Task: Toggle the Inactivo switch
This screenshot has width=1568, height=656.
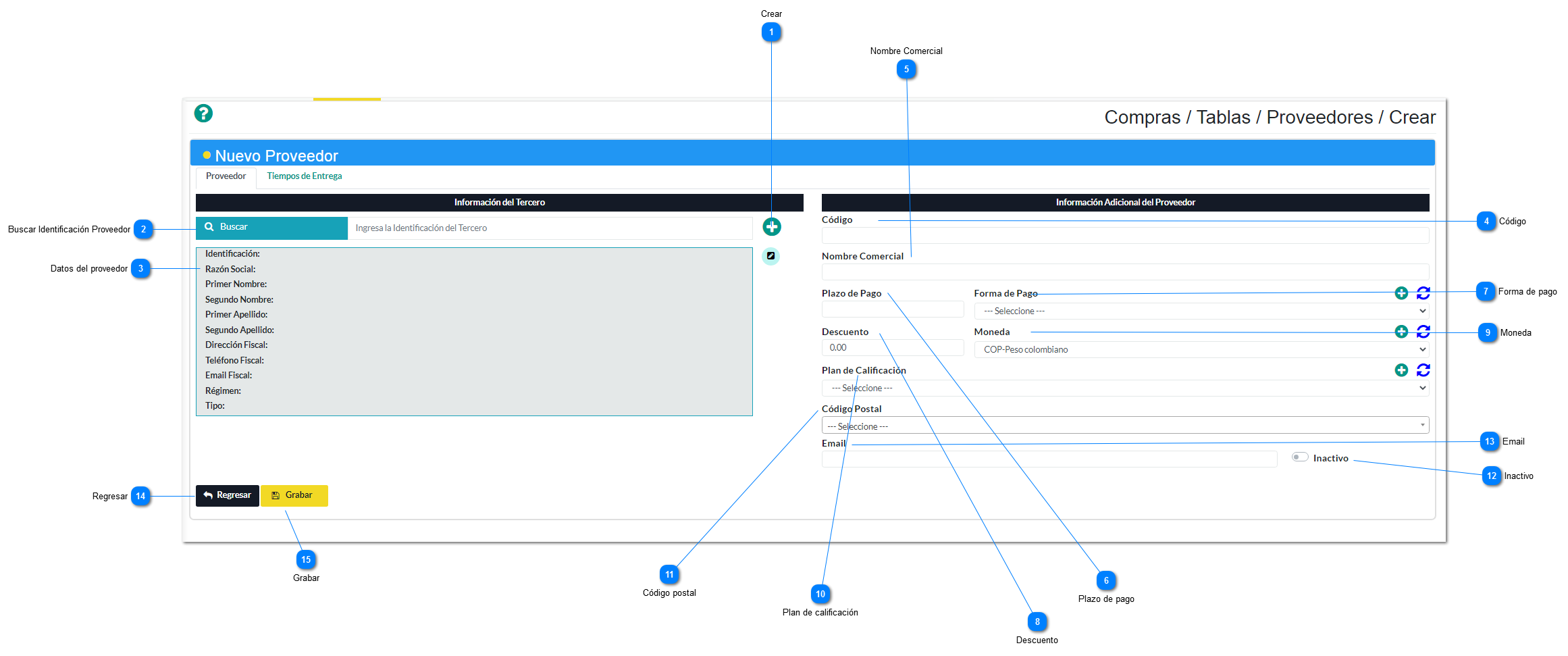Action: tap(1300, 457)
